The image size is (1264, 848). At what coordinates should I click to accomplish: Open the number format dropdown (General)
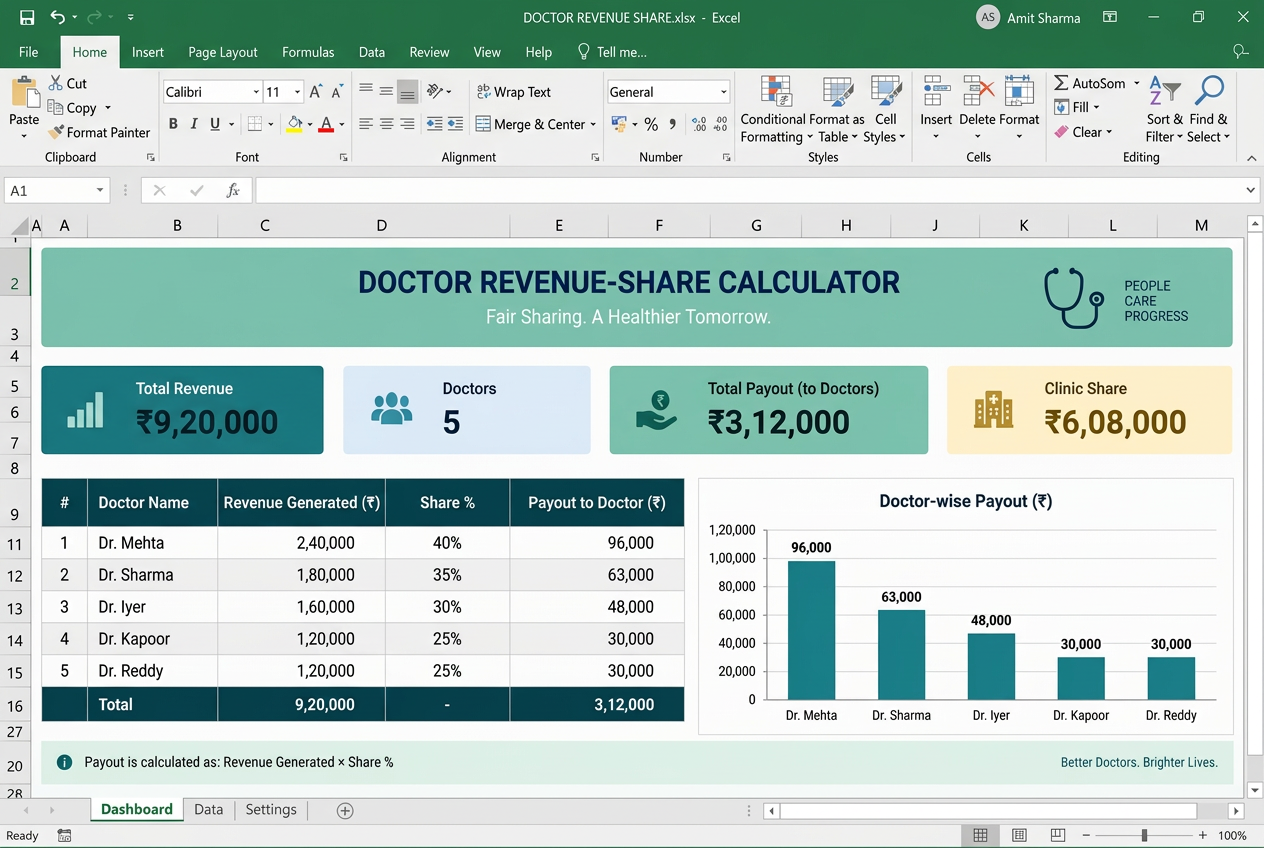[723, 92]
